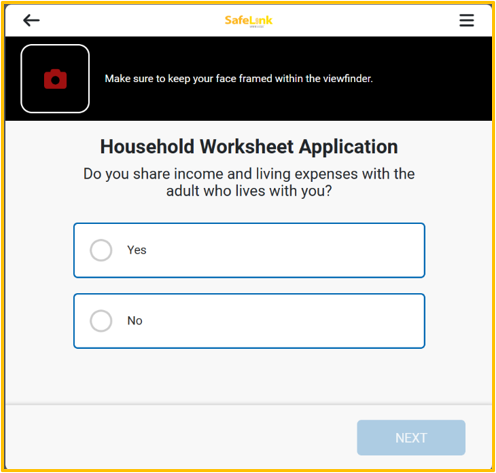This screenshot has height=473, width=496.
Task: Click empty space right of No label
Action: (x=283, y=321)
